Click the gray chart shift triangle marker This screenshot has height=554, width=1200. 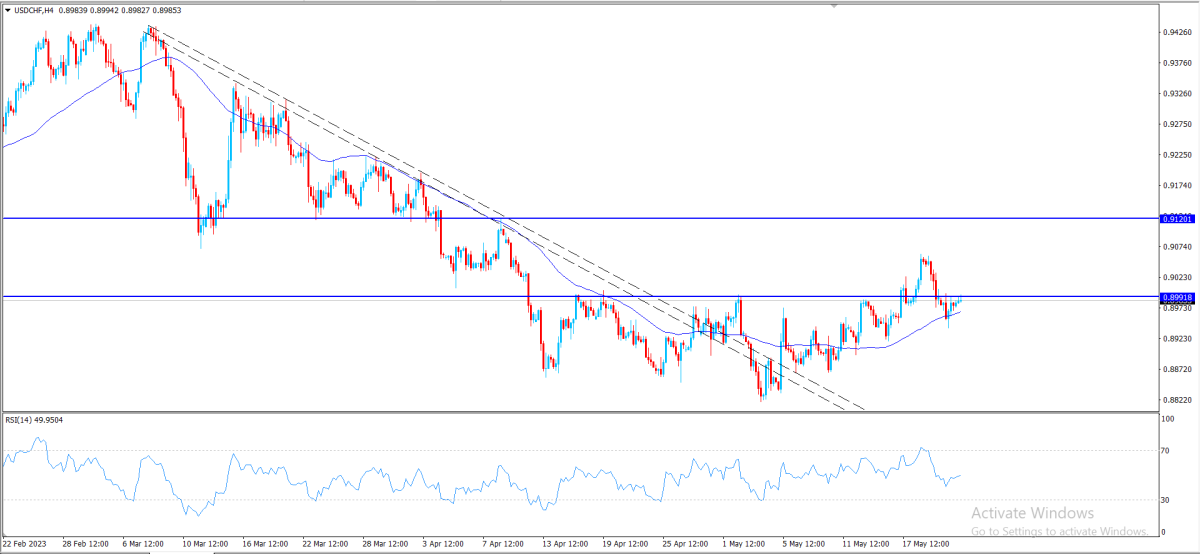833,5
